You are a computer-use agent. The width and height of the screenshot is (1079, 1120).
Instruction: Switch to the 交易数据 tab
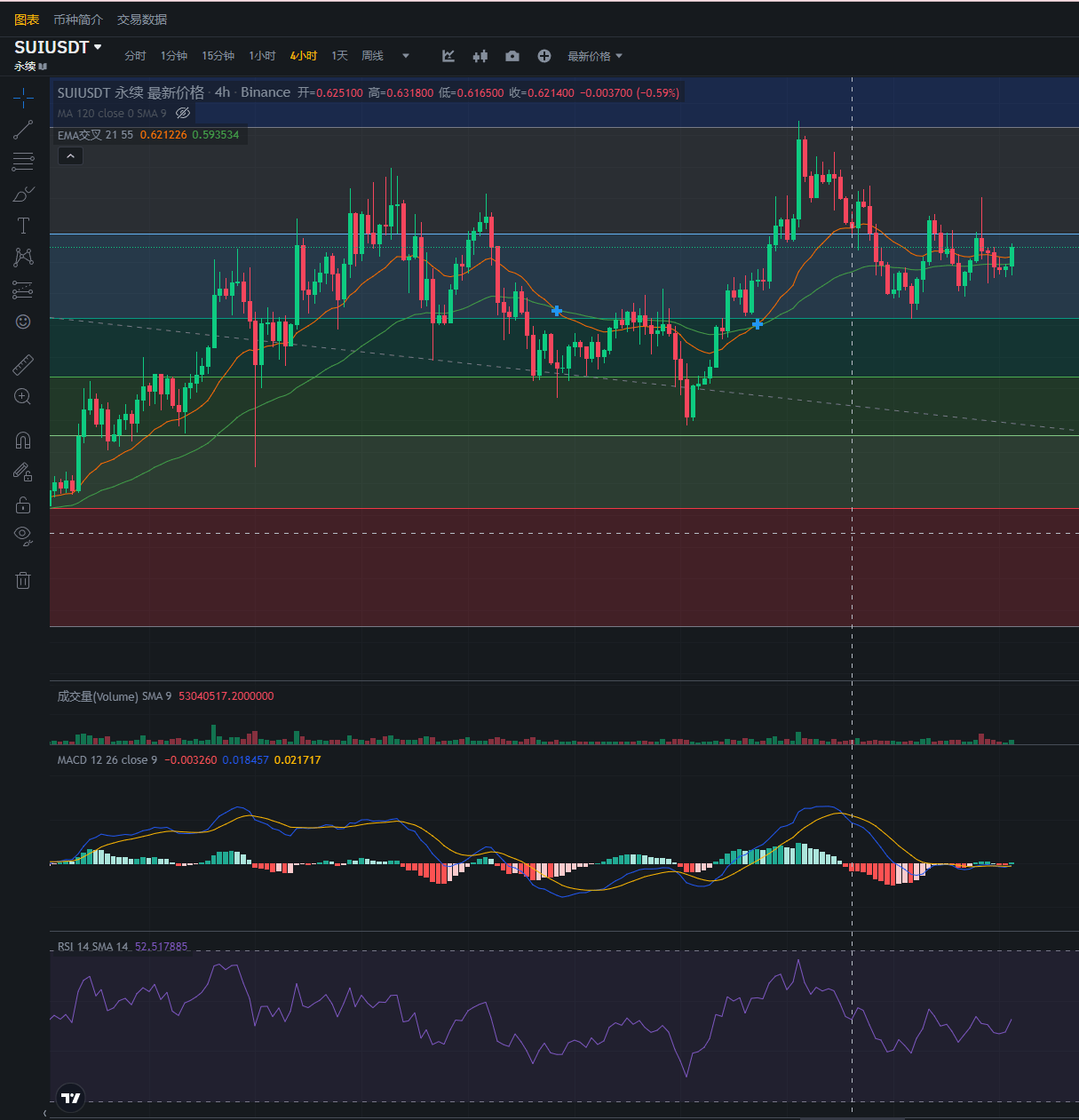coord(142,20)
